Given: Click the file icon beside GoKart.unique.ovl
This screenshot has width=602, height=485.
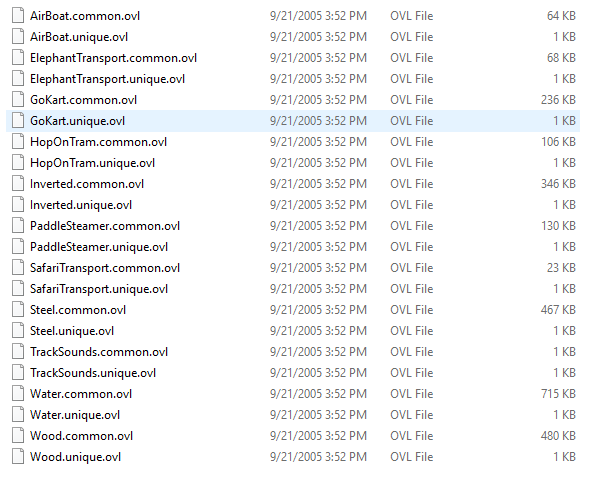Looking at the screenshot, I should click(x=18, y=121).
